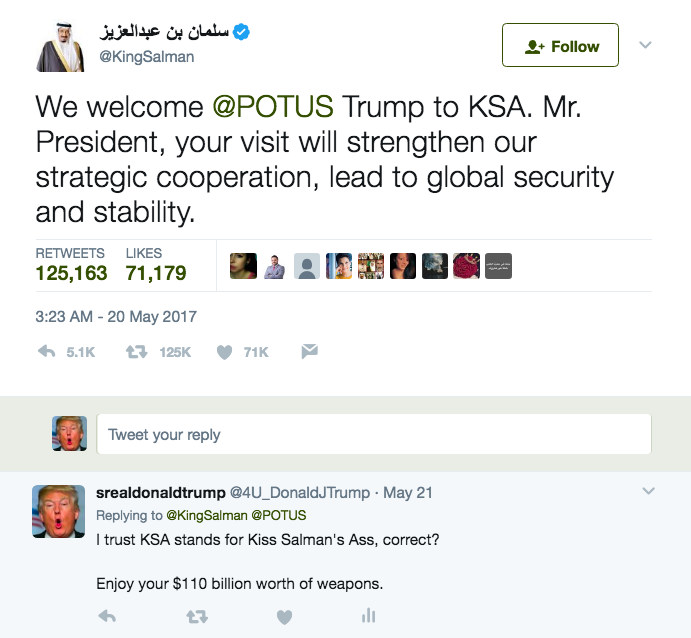Open srealdonaldtrump's avatar in reply
691x638 pixels.
pos(58,511)
